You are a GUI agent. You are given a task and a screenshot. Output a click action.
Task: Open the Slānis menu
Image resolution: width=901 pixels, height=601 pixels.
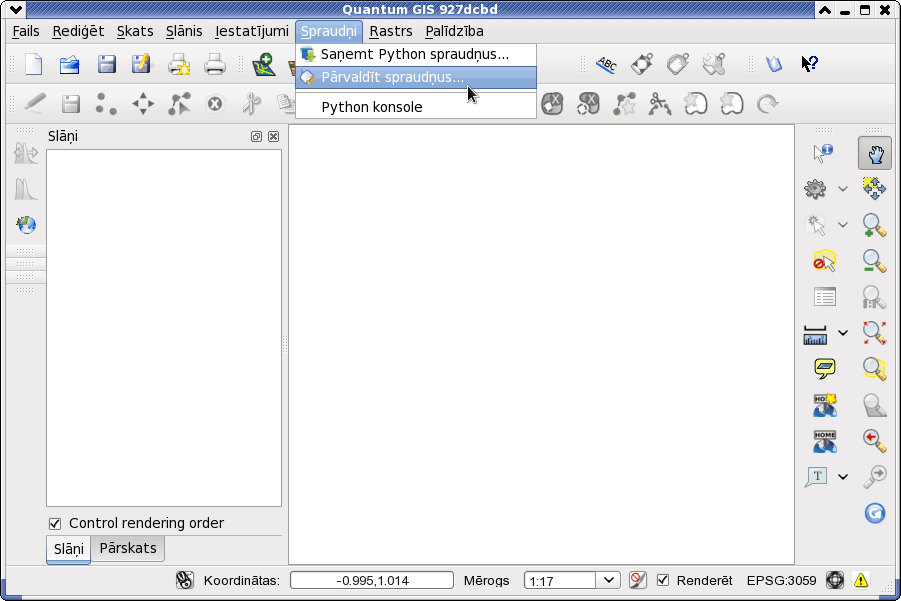coord(184,31)
